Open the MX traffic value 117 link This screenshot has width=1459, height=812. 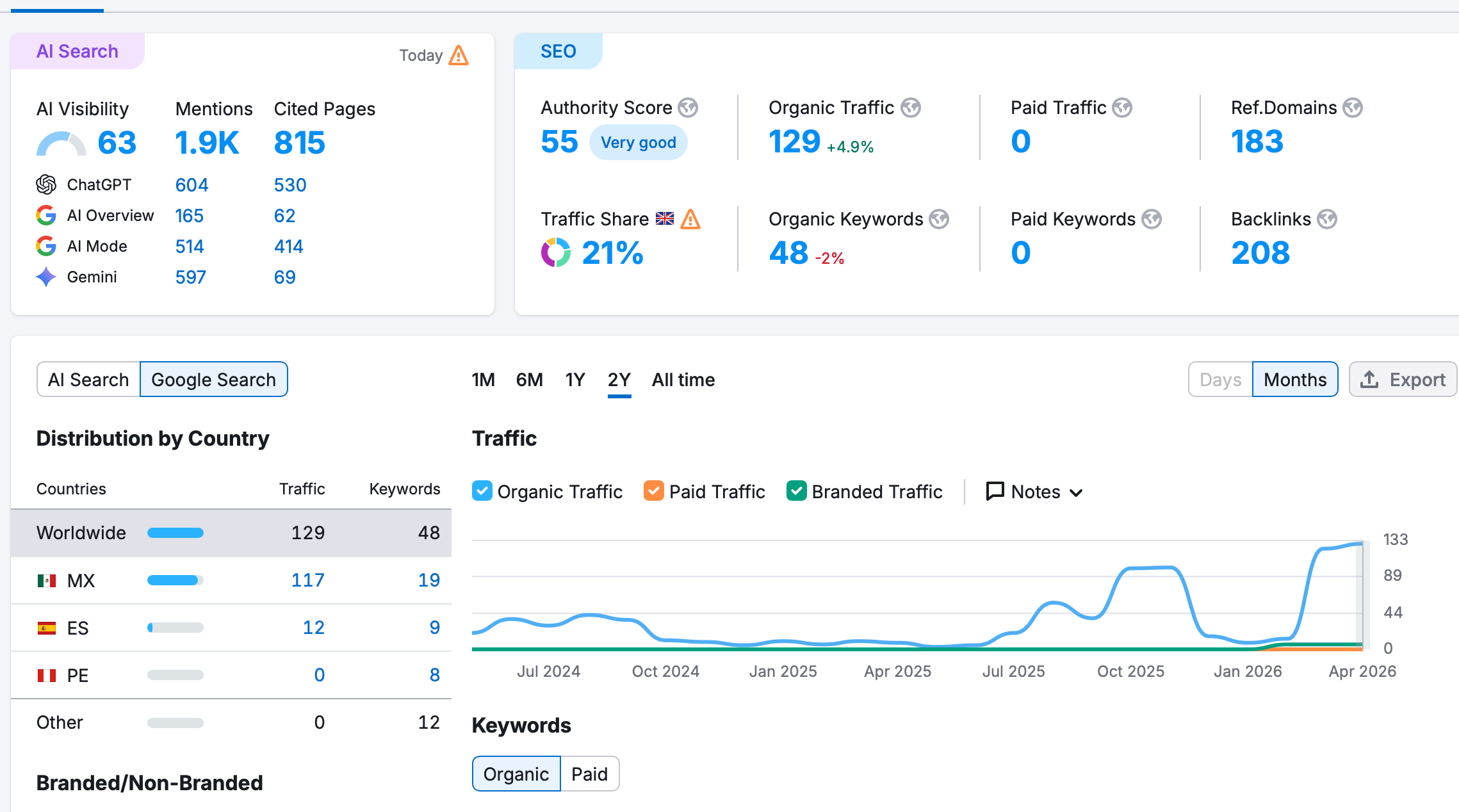pos(307,580)
